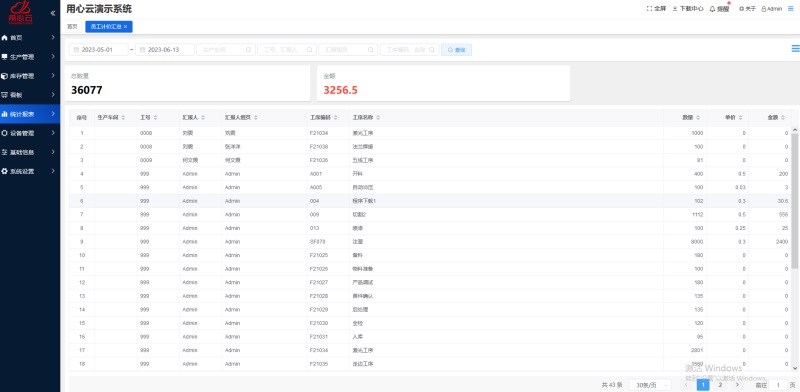Click the search icon in the third filter field

[370, 50]
